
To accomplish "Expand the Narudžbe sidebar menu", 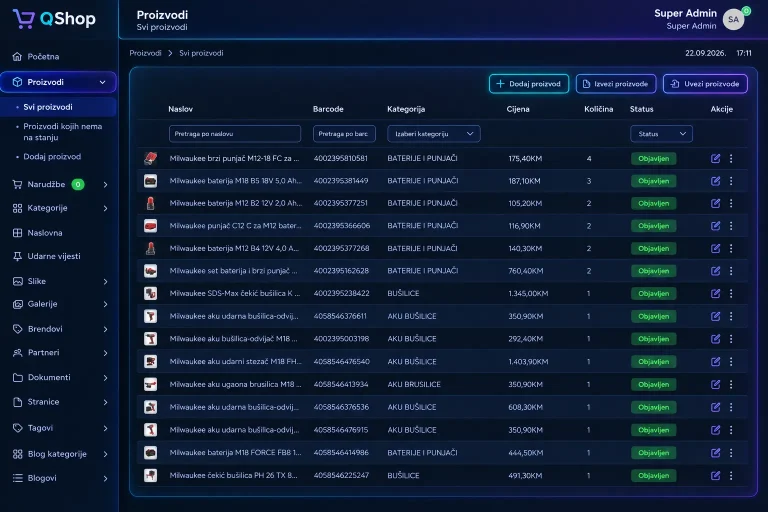I will click(x=105, y=185).
